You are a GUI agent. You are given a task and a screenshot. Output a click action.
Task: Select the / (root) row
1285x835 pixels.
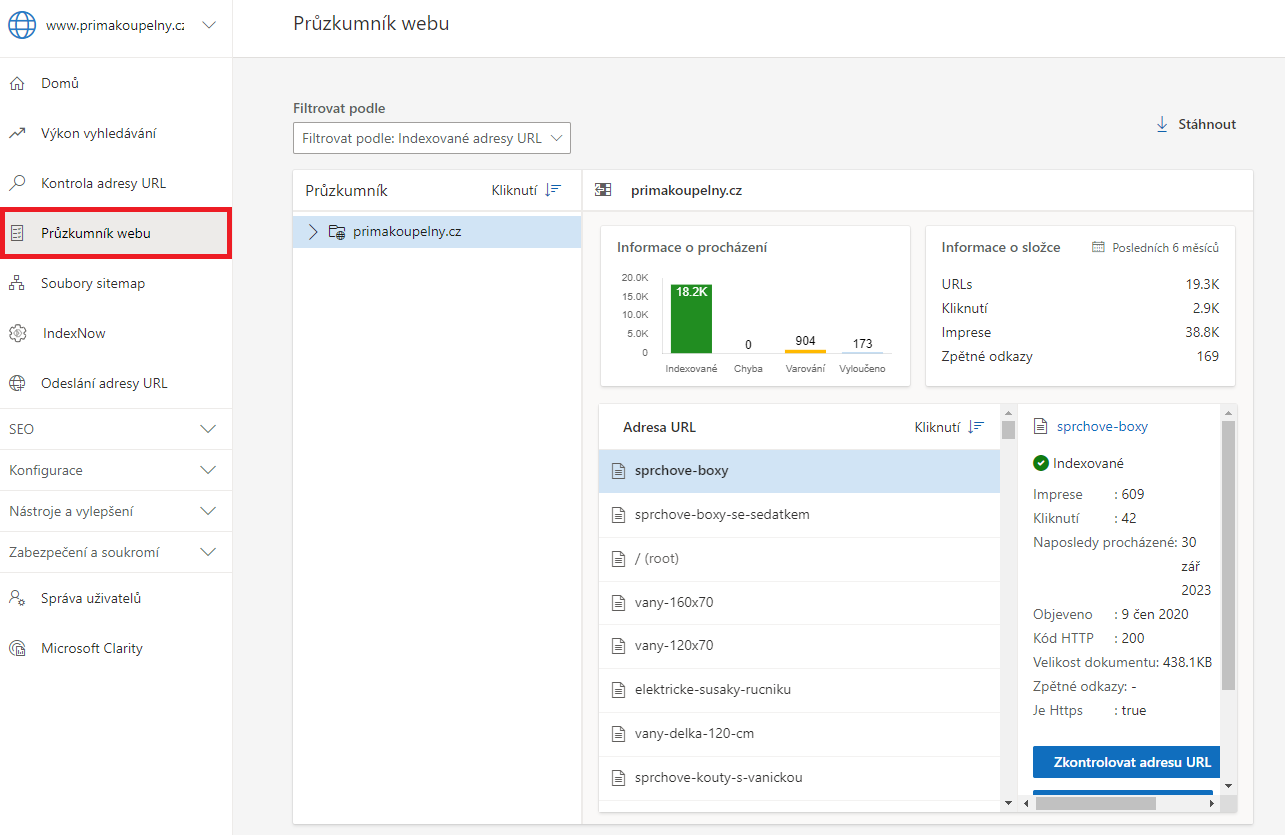pos(799,558)
